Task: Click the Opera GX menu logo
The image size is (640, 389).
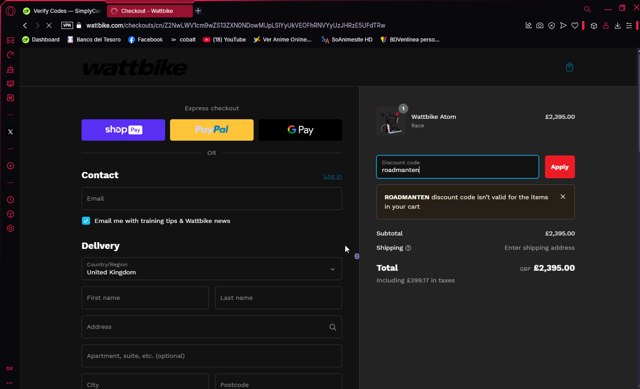Action: pos(11,11)
